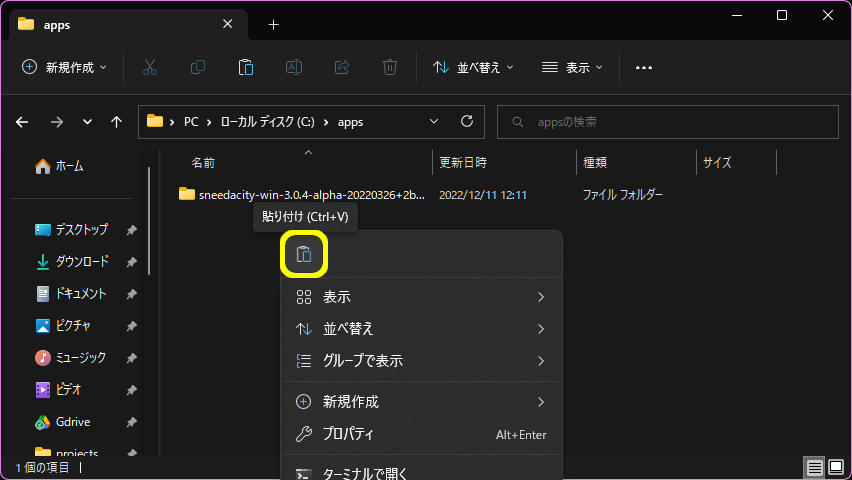
Task: Switch to details view icon in status bar
Action: (814, 467)
